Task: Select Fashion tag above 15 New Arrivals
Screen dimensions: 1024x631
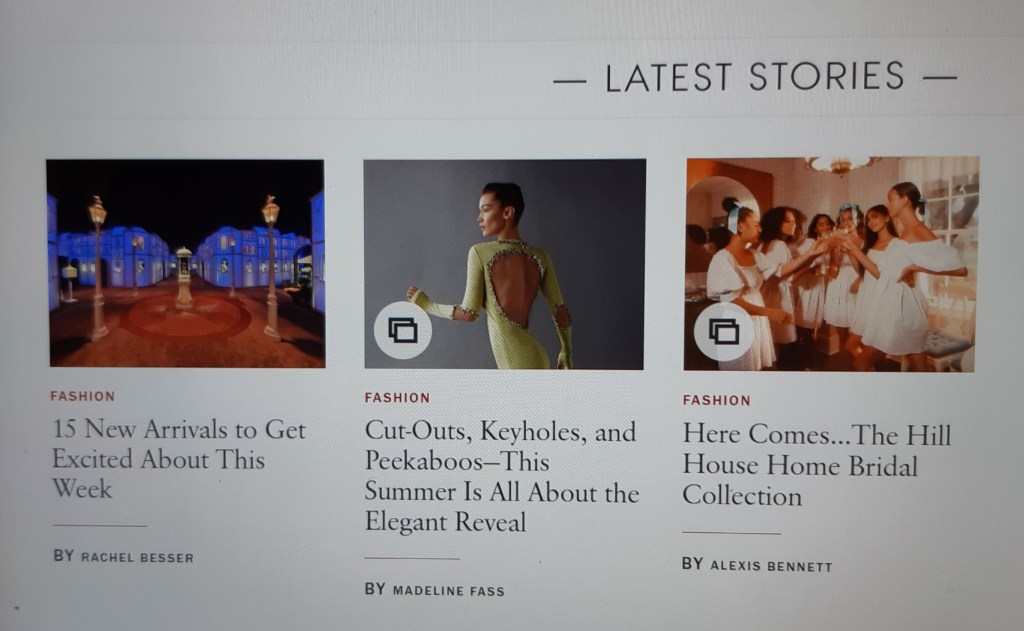Action: click(83, 396)
